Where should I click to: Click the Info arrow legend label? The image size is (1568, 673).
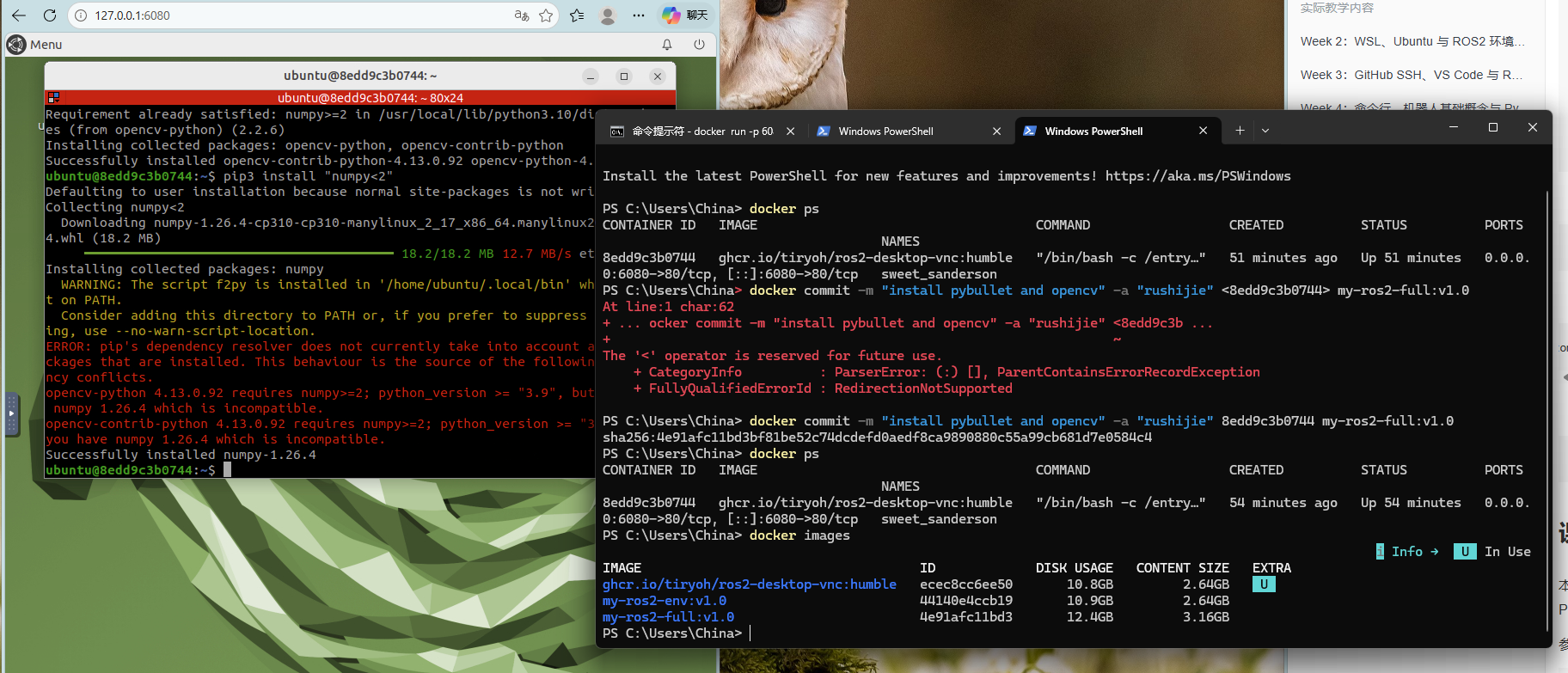coord(1407,552)
